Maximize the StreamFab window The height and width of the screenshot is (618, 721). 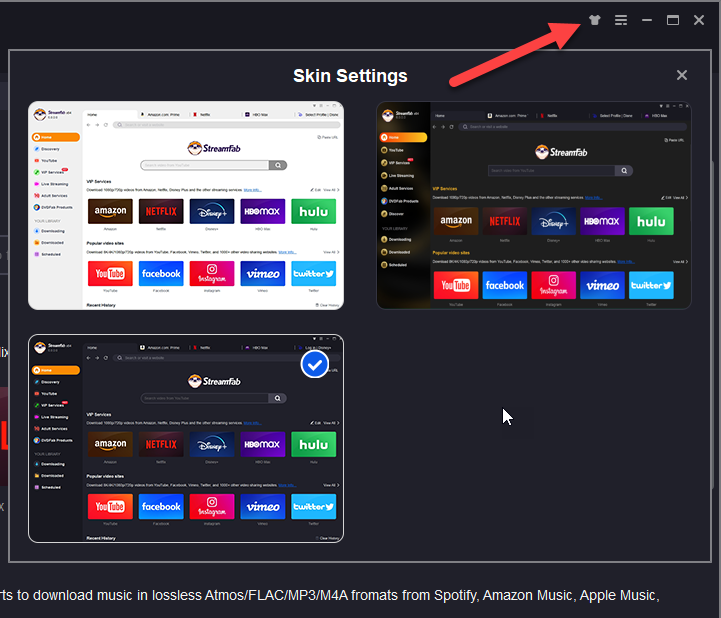click(673, 20)
